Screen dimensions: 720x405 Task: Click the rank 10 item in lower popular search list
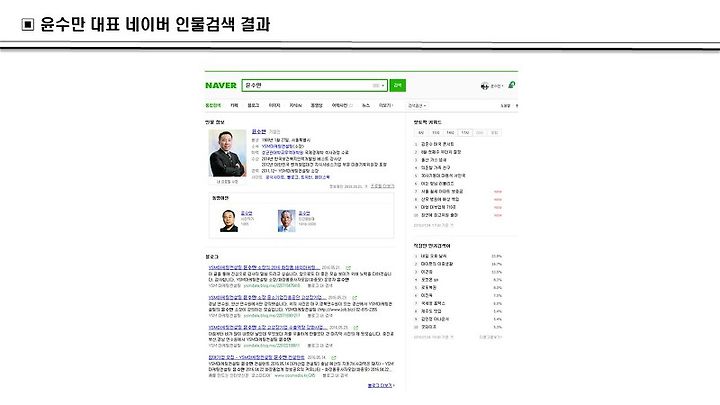[x=428, y=327]
